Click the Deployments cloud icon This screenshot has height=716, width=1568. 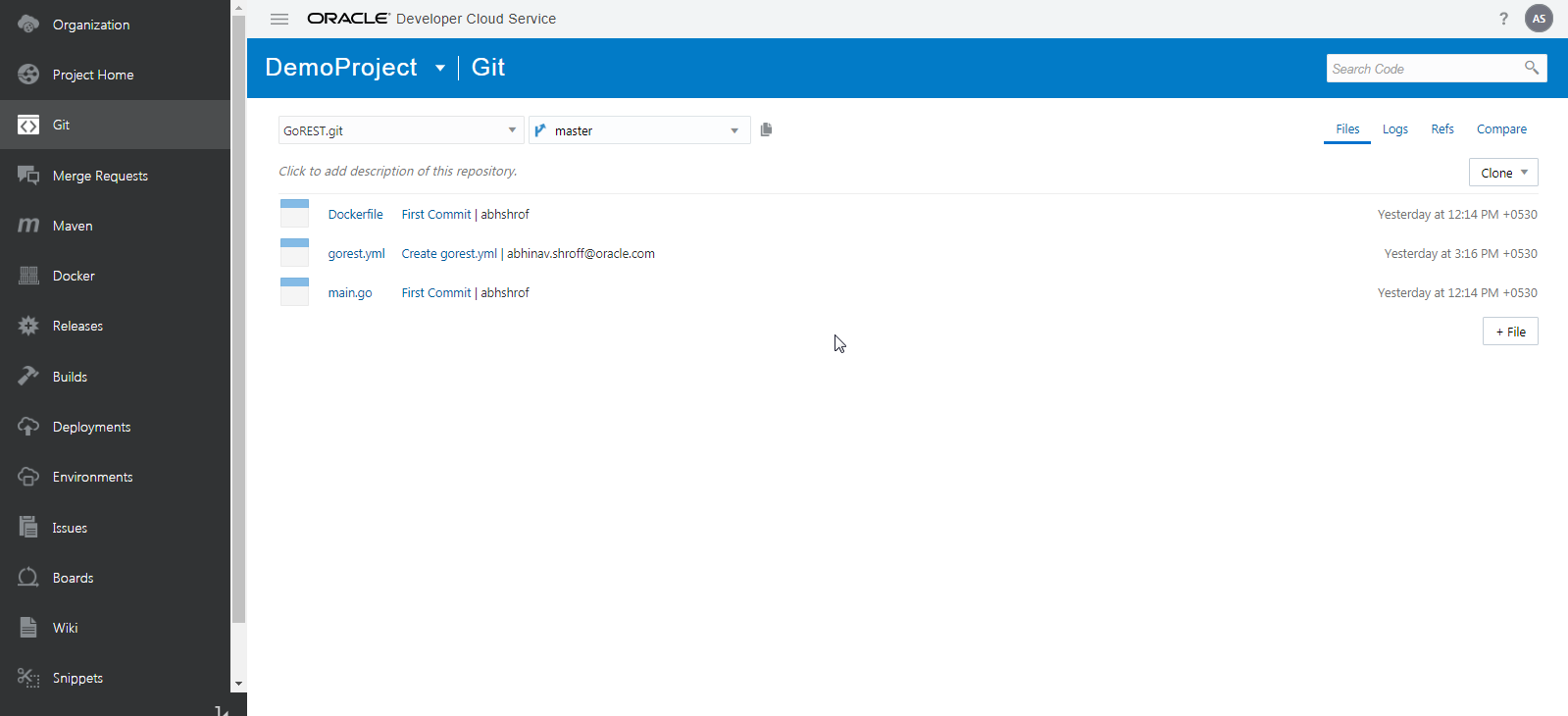click(x=28, y=427)
